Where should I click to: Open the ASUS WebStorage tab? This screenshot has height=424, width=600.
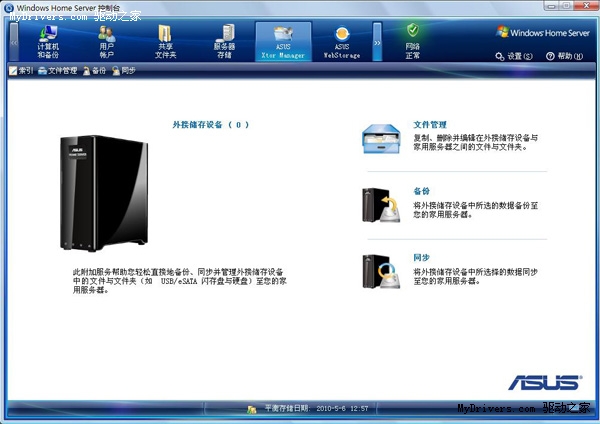coord(342,42)
